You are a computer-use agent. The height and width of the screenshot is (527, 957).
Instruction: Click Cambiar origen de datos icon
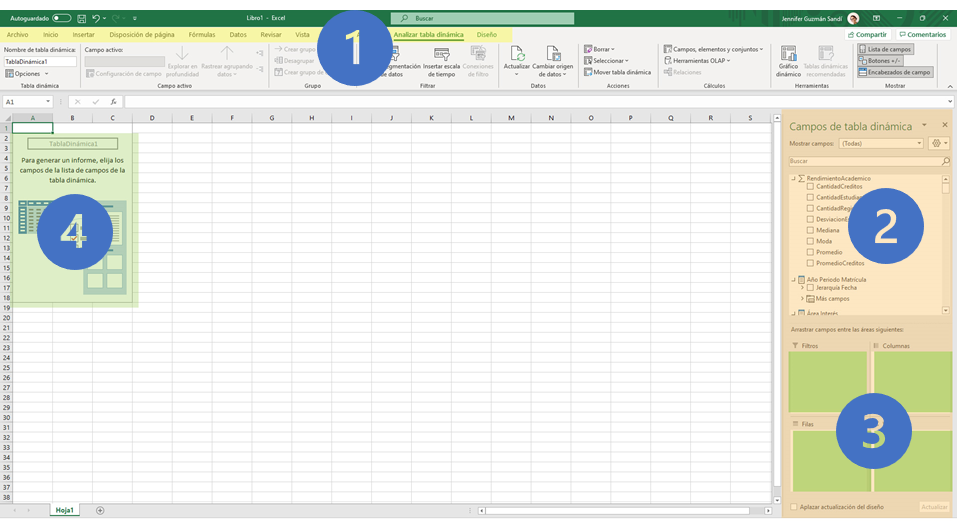tap(552, 55)
